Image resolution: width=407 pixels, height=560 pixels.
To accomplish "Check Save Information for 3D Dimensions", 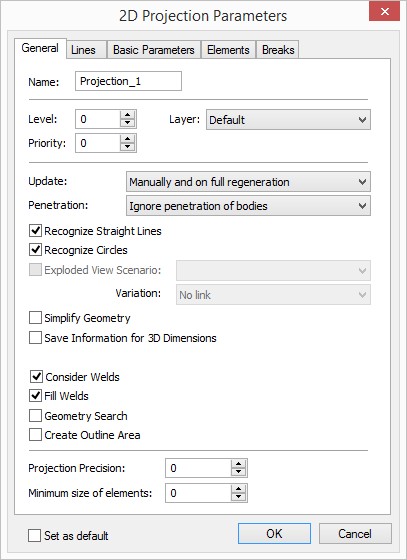I will pyautogui.click(x=35, y=338).
